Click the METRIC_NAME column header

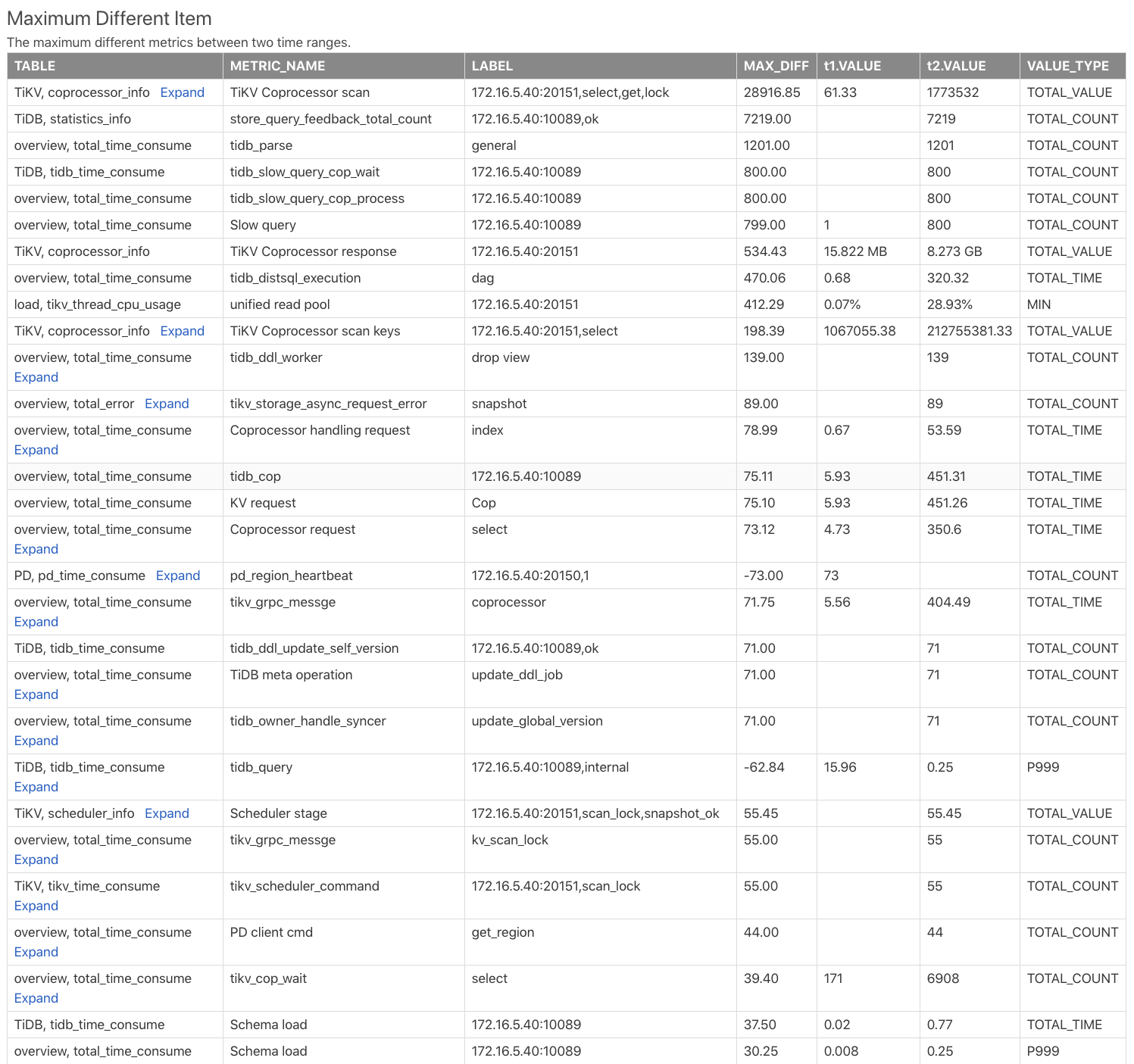pos(277,66)
